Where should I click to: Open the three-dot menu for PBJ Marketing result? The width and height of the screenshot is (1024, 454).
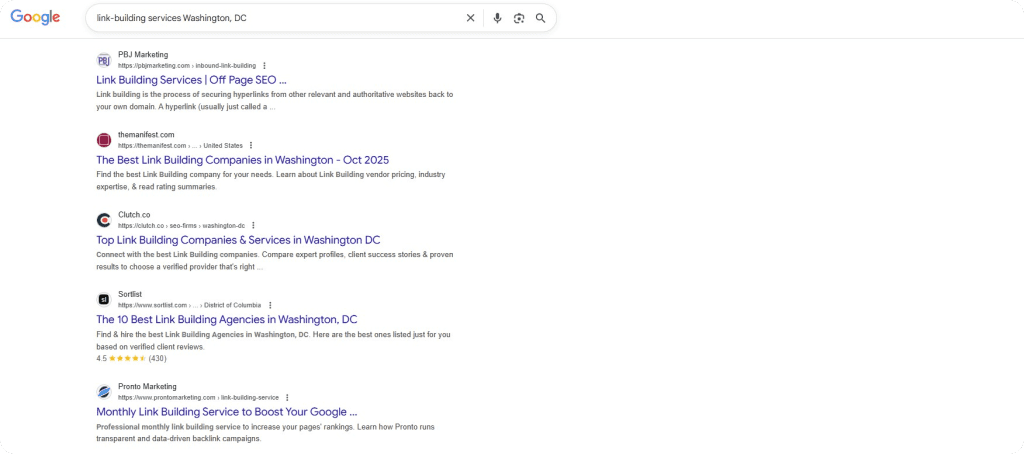pos(264,66)
